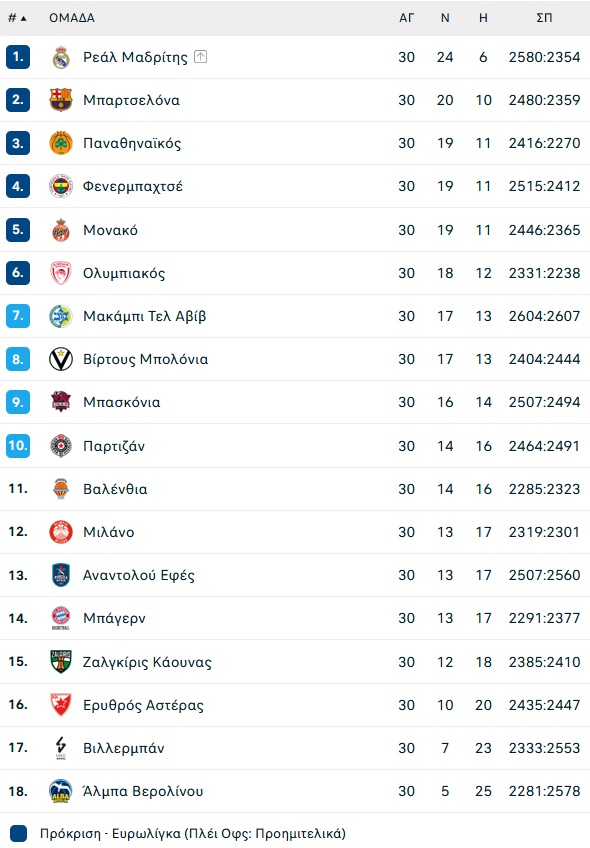Viewport: 590px width, 848px height.
Task: Sort table by the # column arrow
Action: (17, 18)
